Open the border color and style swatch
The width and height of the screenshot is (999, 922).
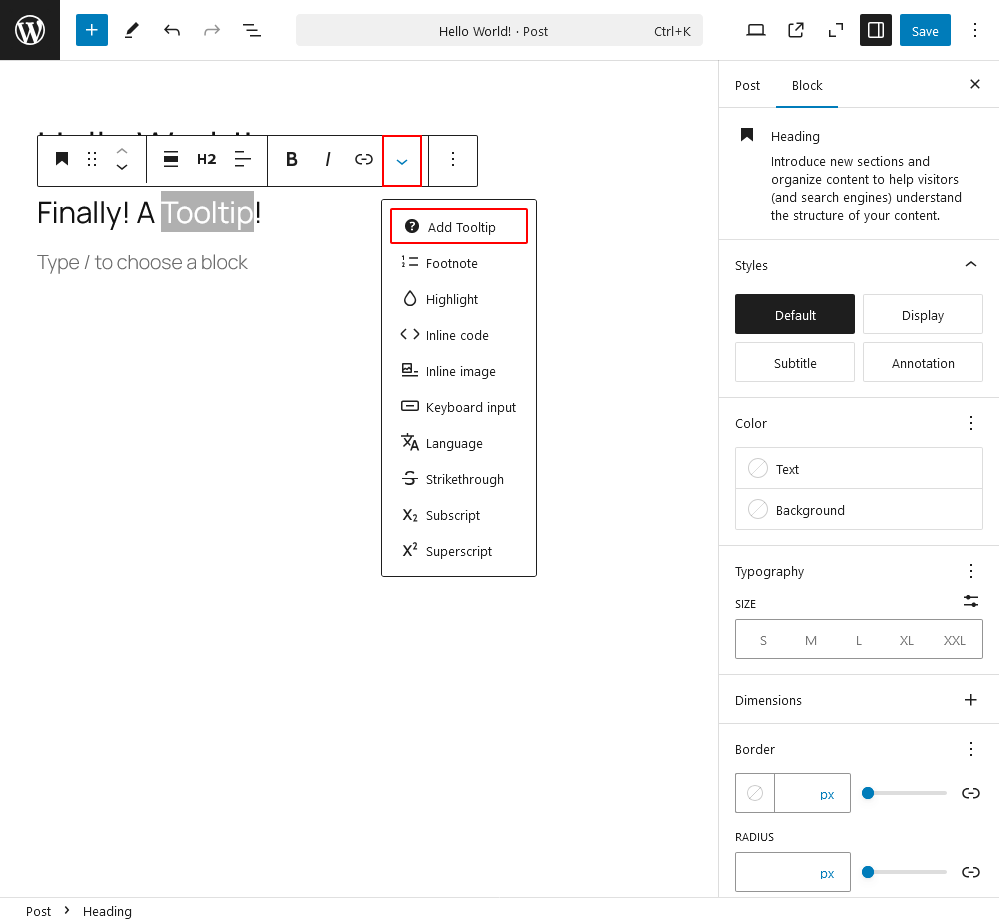pyautogui.click(x=755, y=793)
